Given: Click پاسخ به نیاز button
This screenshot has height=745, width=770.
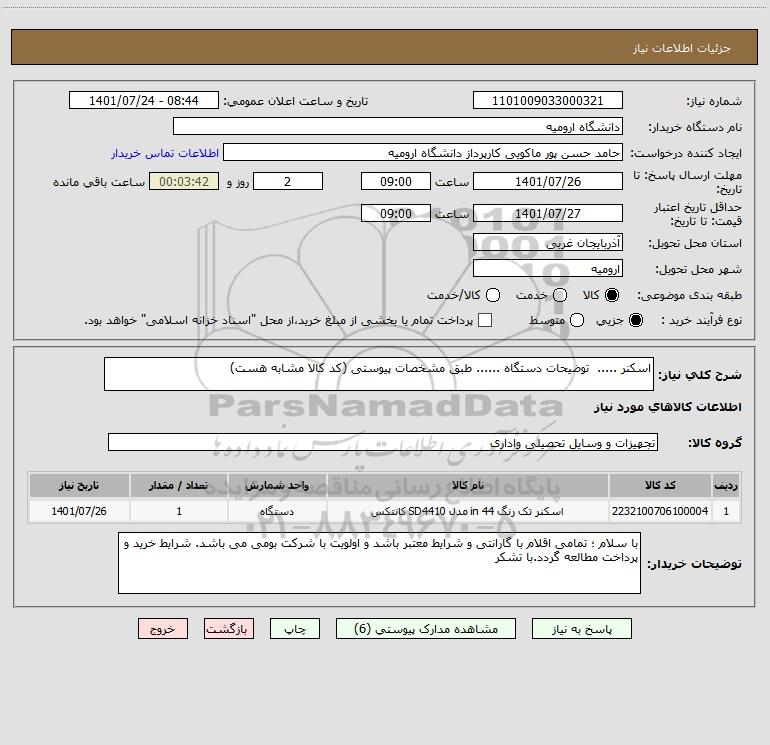Looking at the screenshot, I should point(581,629).
